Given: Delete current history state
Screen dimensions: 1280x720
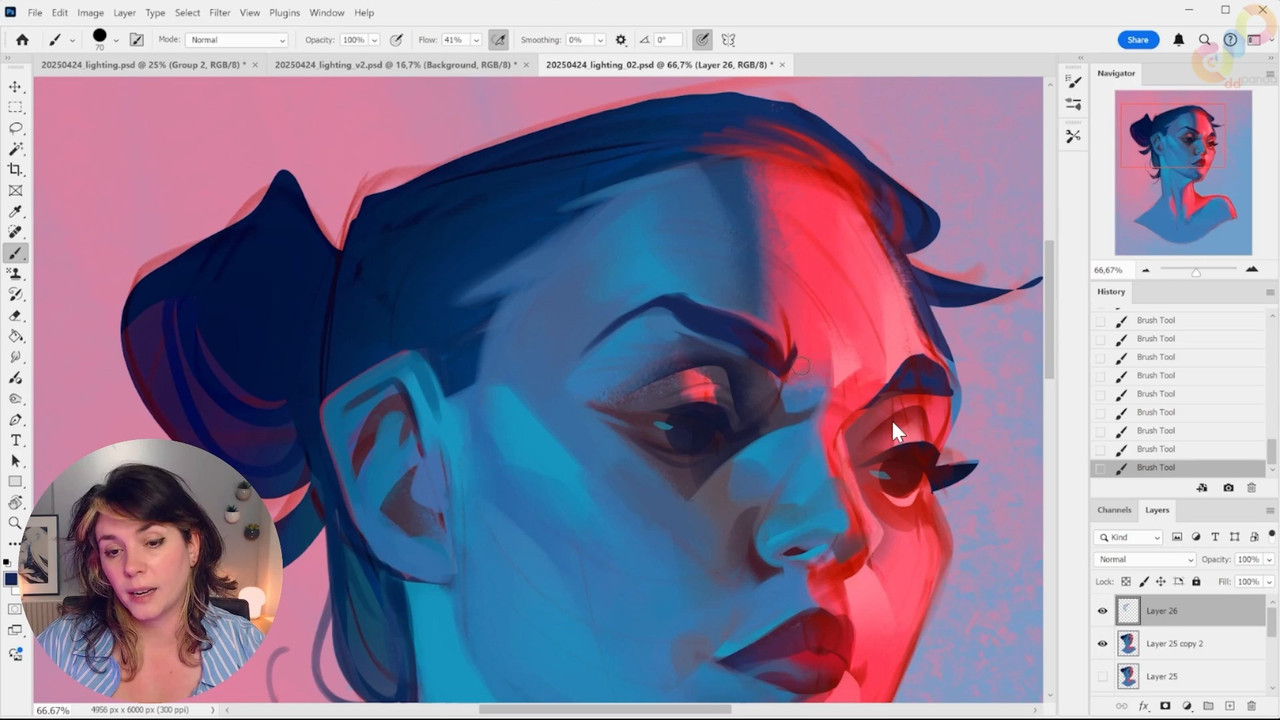Looking at the screenshot, I should 1251,488.
